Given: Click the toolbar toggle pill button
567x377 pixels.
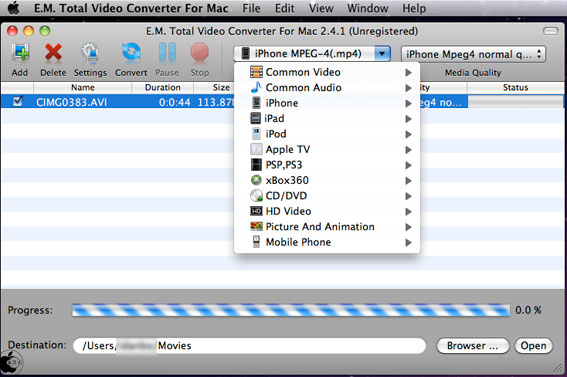Looking at the screenshot, I should point(550,31).
